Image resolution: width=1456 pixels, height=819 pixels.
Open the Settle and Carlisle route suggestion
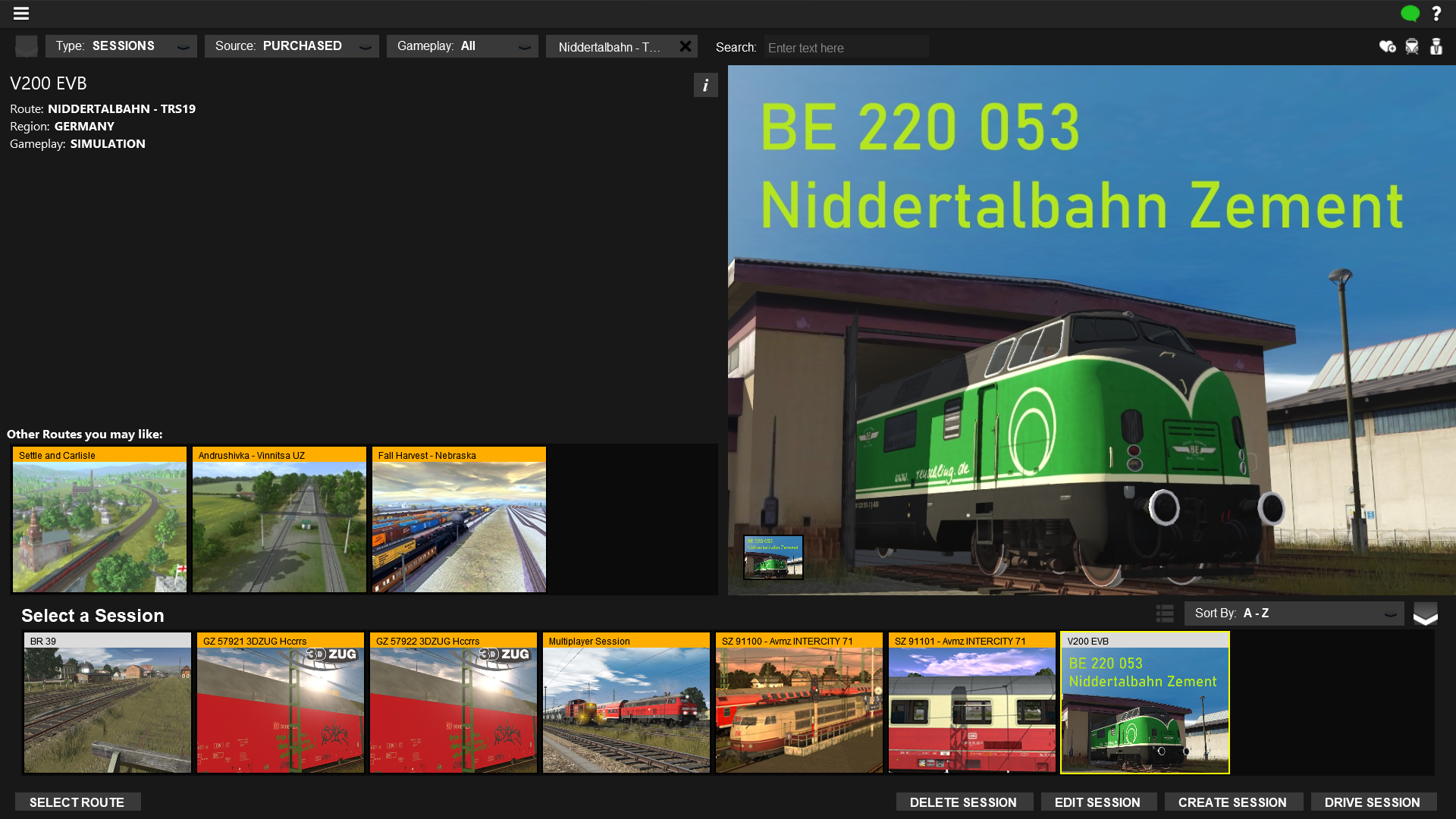99,519
